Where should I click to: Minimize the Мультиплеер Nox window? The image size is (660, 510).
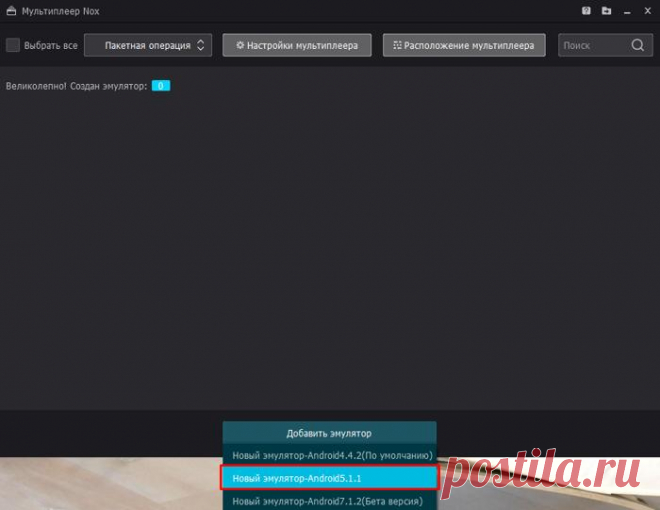(627, 12)
